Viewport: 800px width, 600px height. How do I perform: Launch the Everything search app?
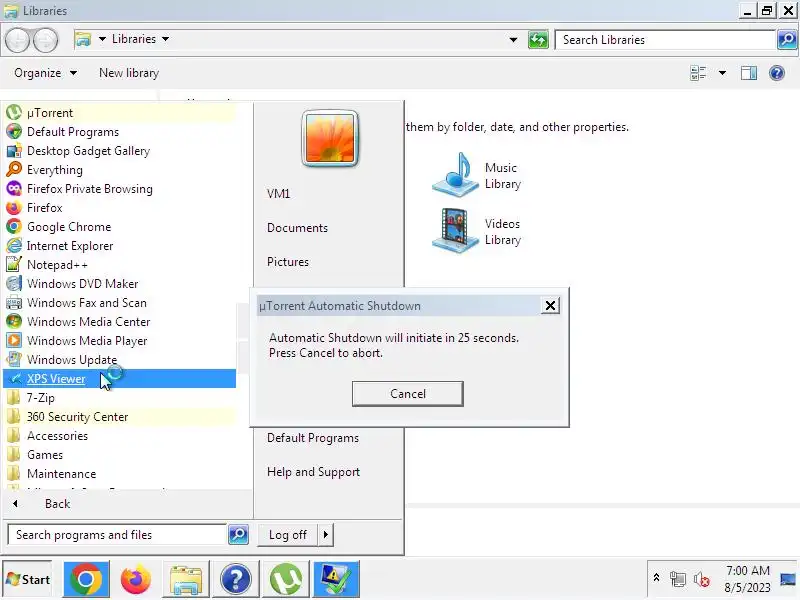point(120,169)
